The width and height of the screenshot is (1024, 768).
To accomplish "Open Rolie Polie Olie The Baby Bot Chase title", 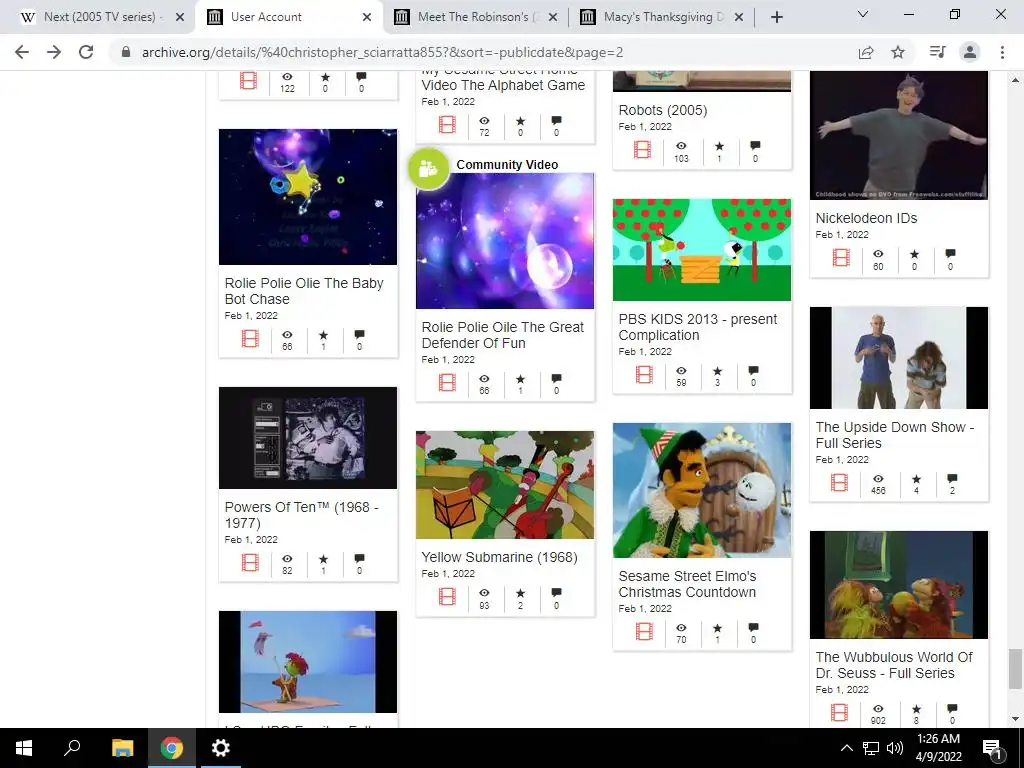I will pos(304,291).
